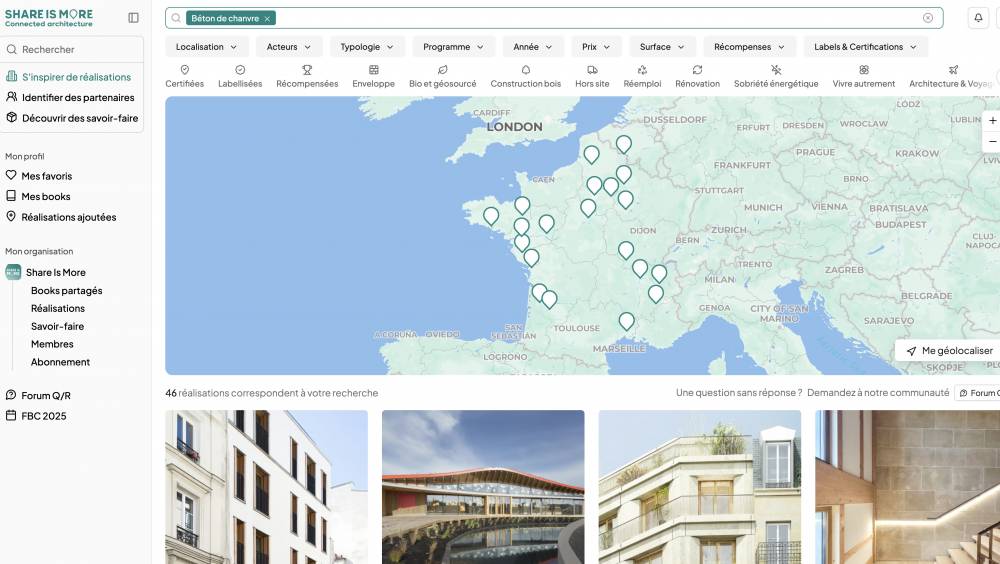The height and width of the screenshot is (564, 1000).
Task: Open the Programme filter dropdown
Action: (453, 47)
